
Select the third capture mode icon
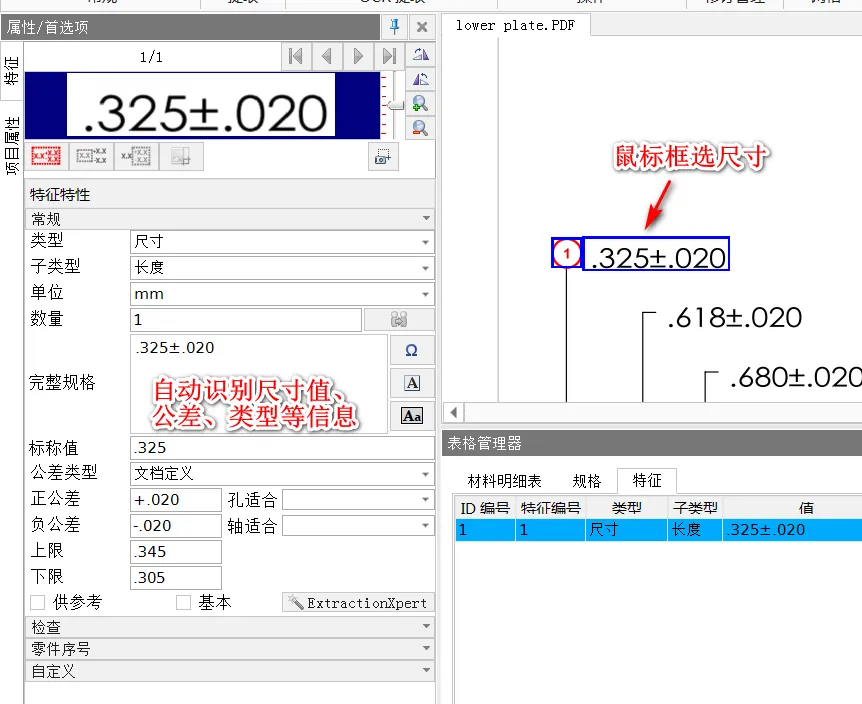136,157
